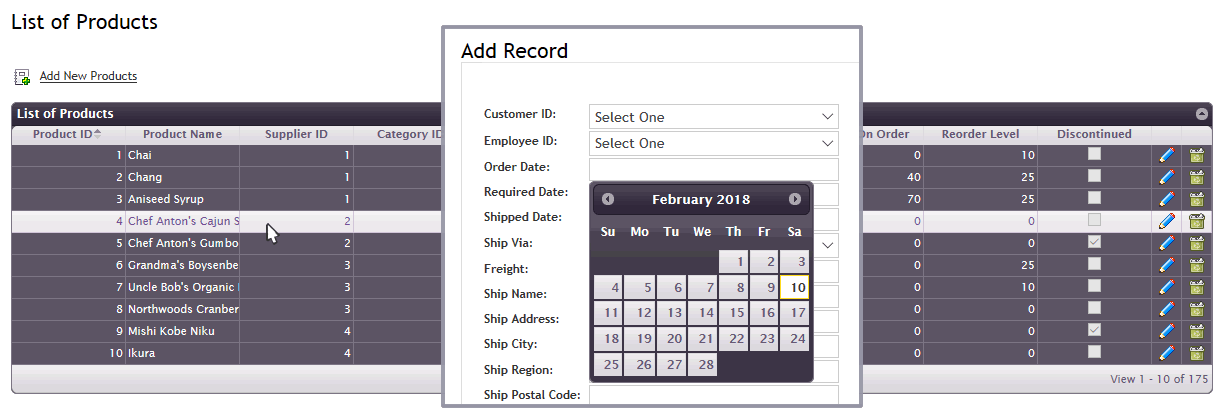Select highlighted date 10 in the calendar
Viewport: 1222px width, 408px height.
[x=794, y=288]
